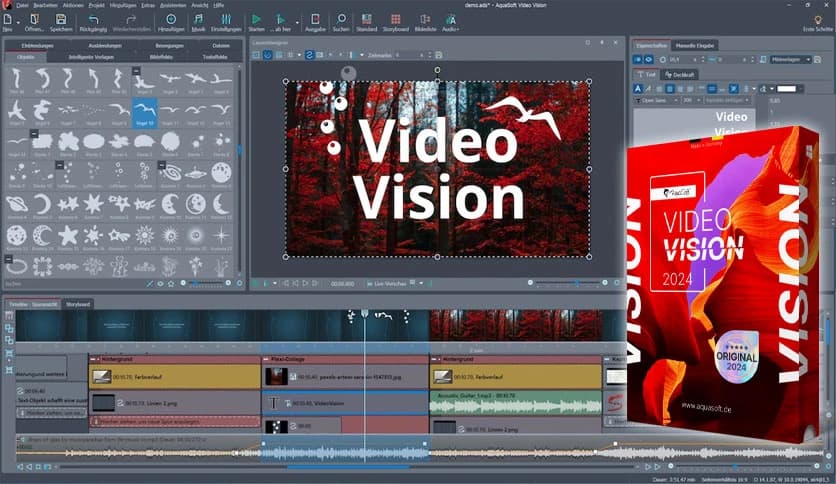
Task: Collapse the first Hintergrund chapter in timeline
Action: point(93,359)
